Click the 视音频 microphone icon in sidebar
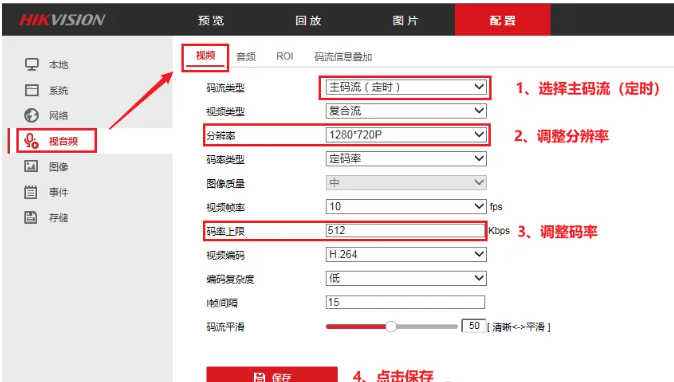 [x=31, y=141]
